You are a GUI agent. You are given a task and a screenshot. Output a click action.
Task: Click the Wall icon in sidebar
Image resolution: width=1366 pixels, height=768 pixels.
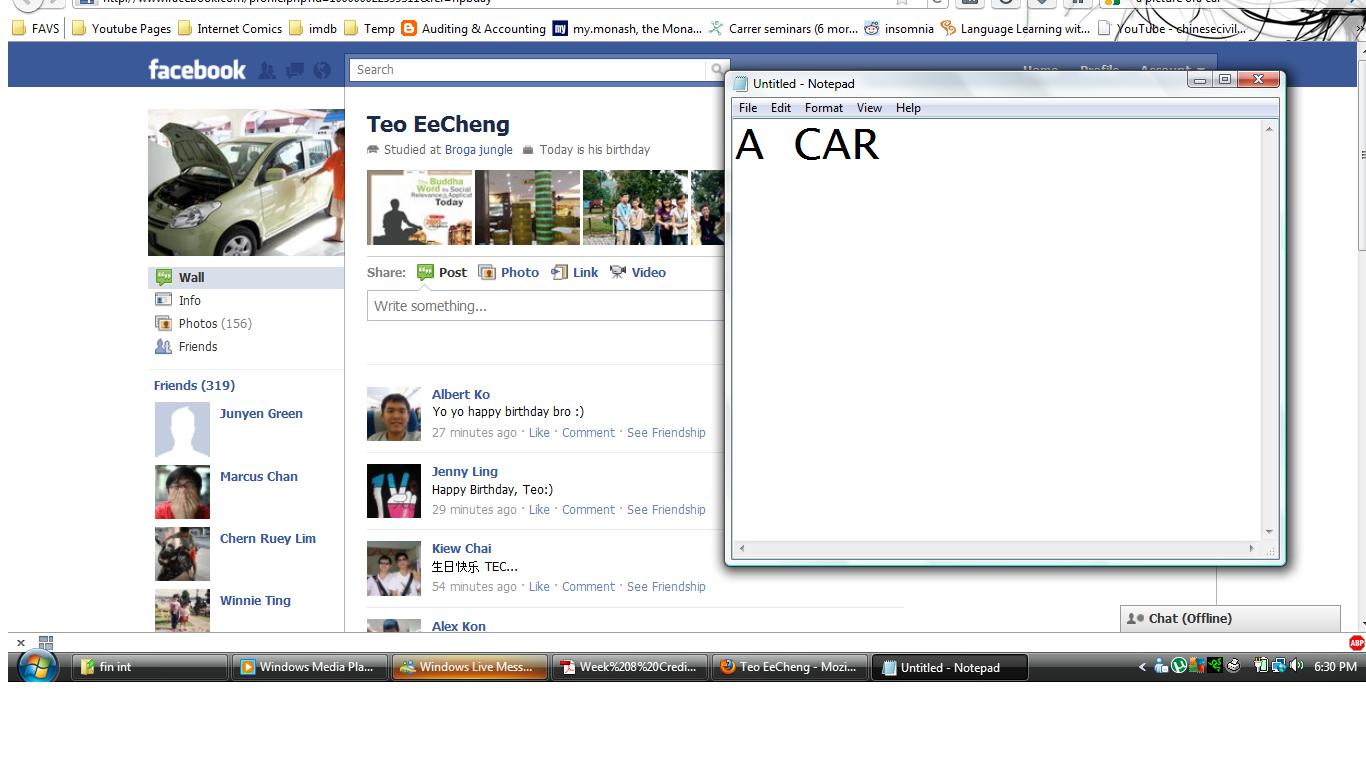tap(164, 277)
